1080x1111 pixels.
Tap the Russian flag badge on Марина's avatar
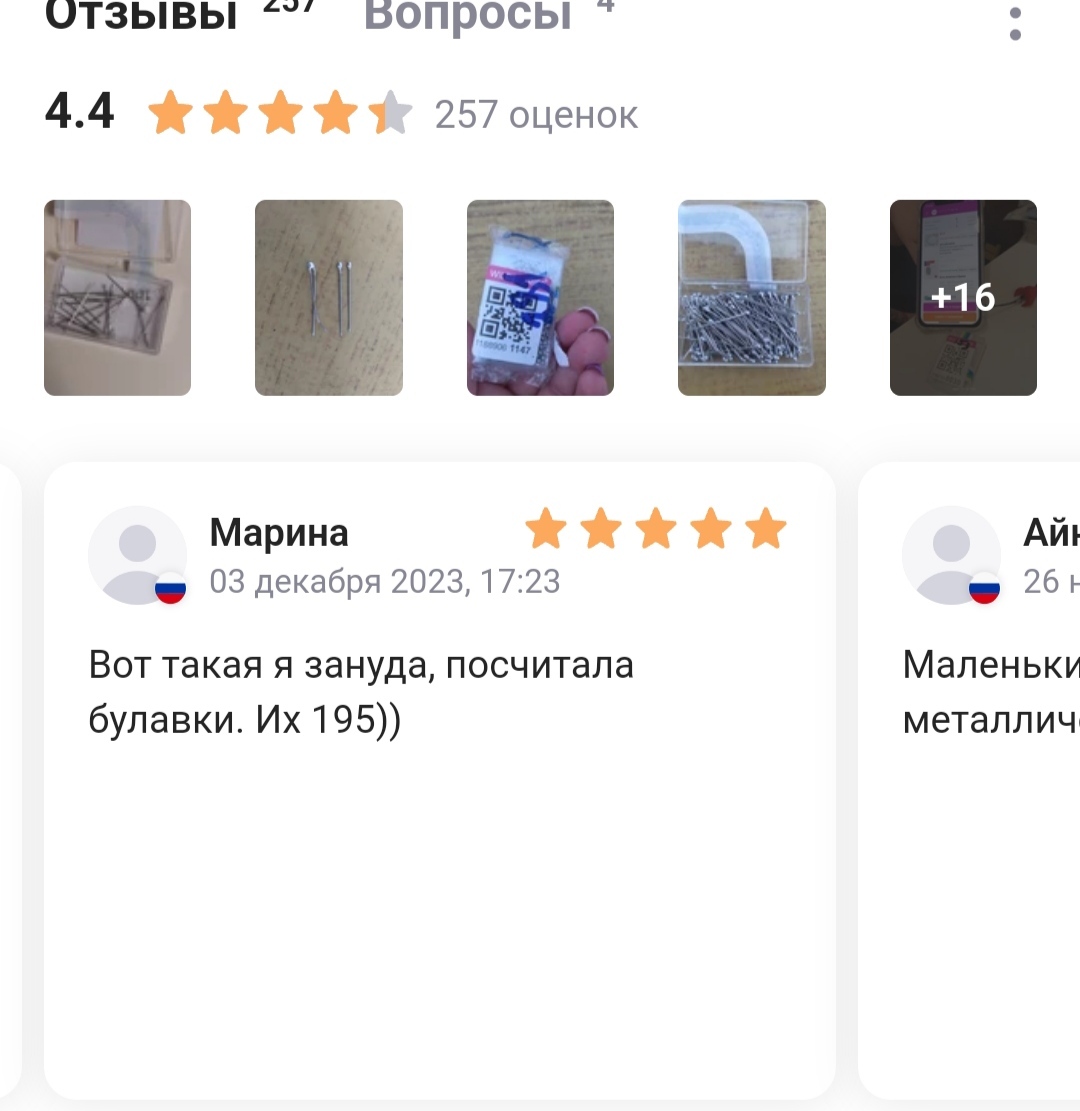(170, 588)
